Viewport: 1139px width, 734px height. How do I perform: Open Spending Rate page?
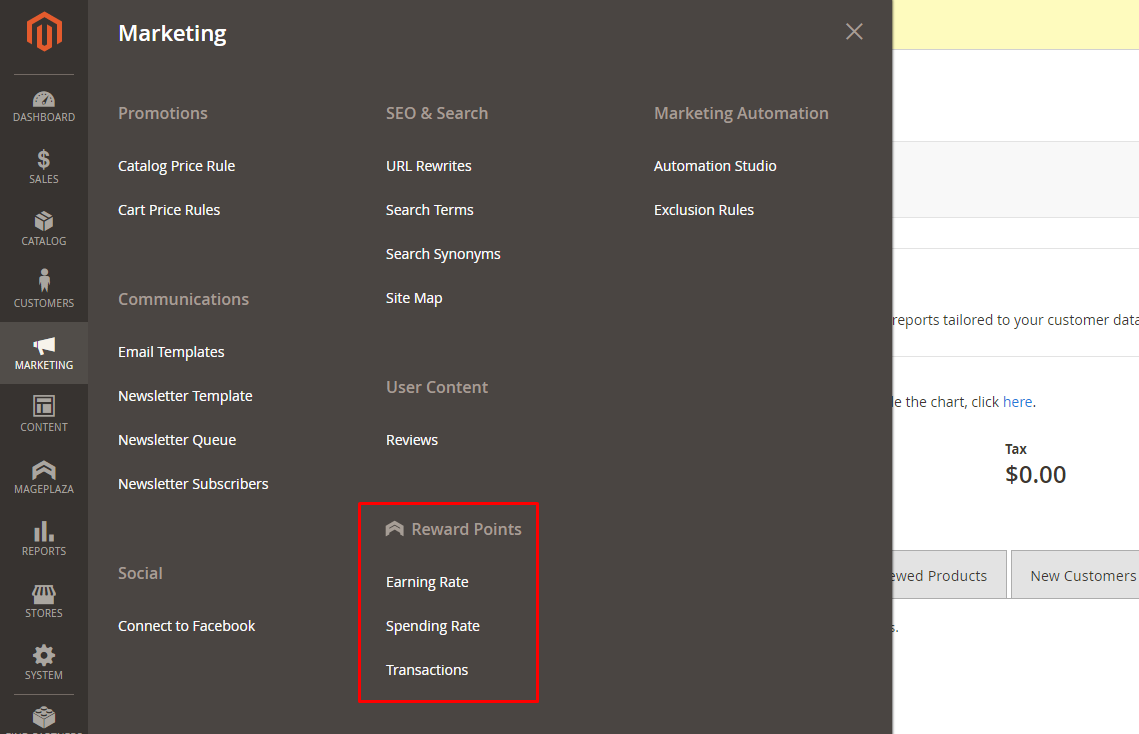coord(433,626)
